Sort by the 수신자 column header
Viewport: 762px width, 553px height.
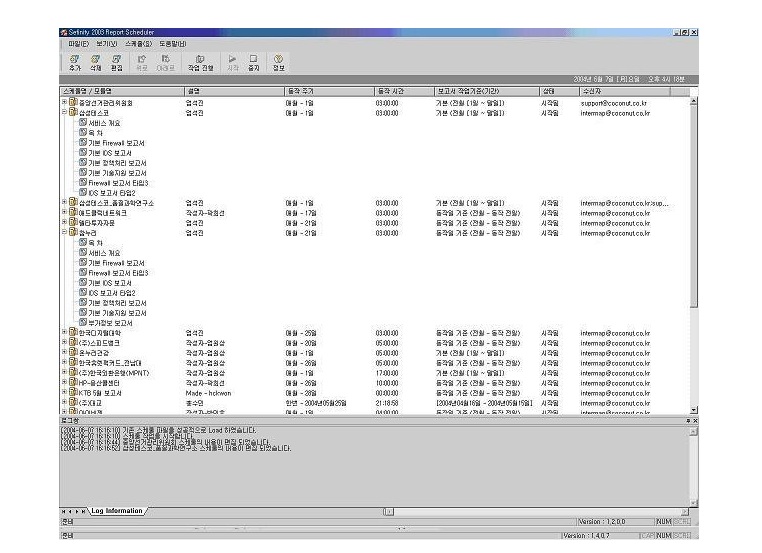[x=625, y=91]
